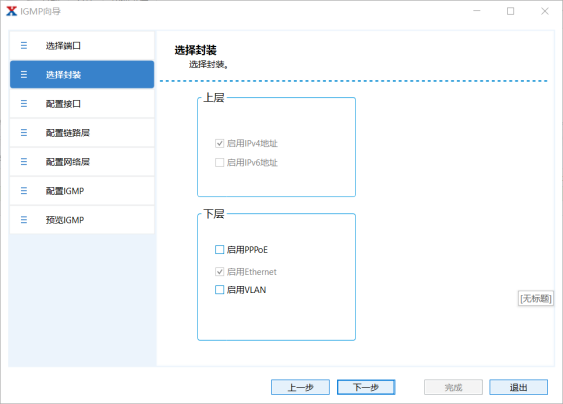Tick the 启用VLAN checkbox
This screenshot has height=404, width=563.
(219, 290)
